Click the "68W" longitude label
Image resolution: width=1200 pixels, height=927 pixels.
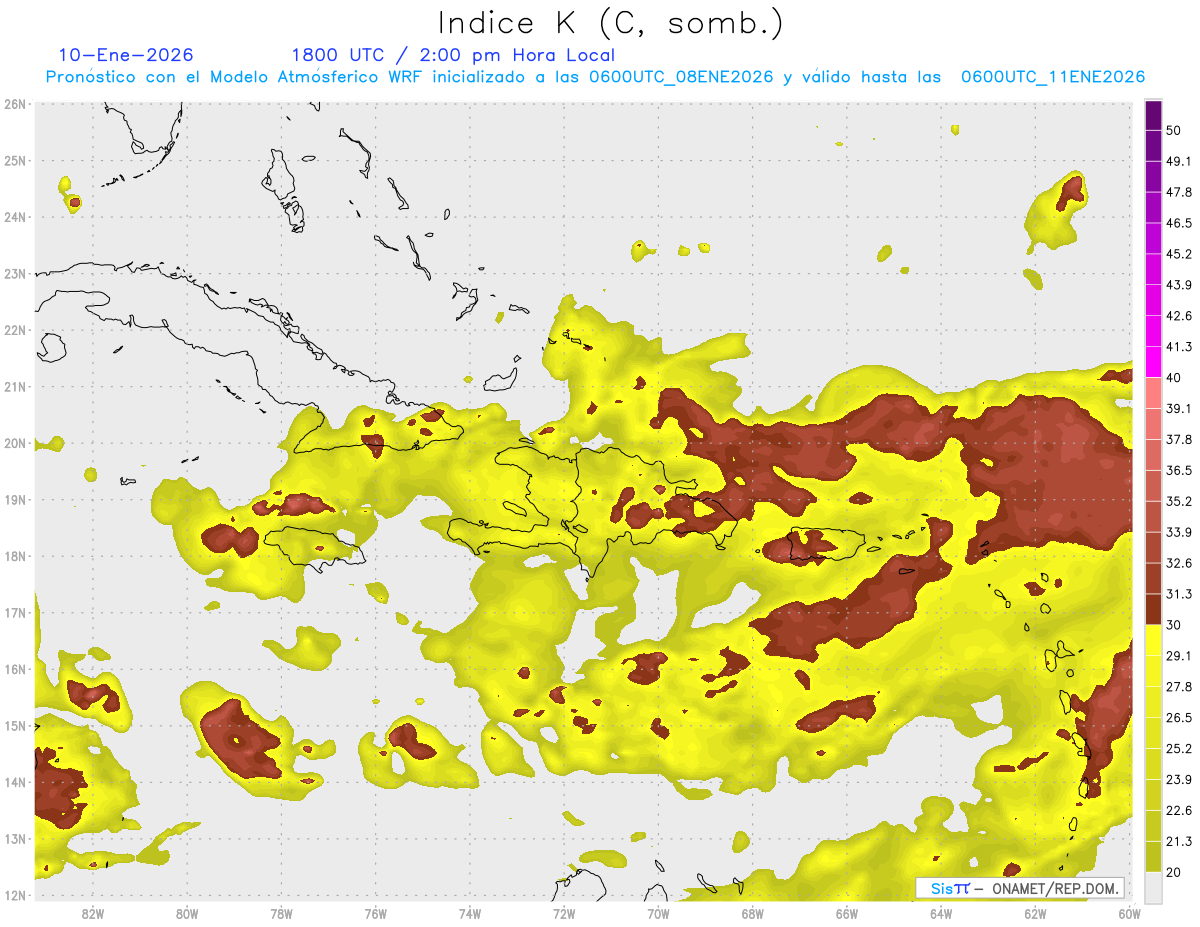point(753,913)
